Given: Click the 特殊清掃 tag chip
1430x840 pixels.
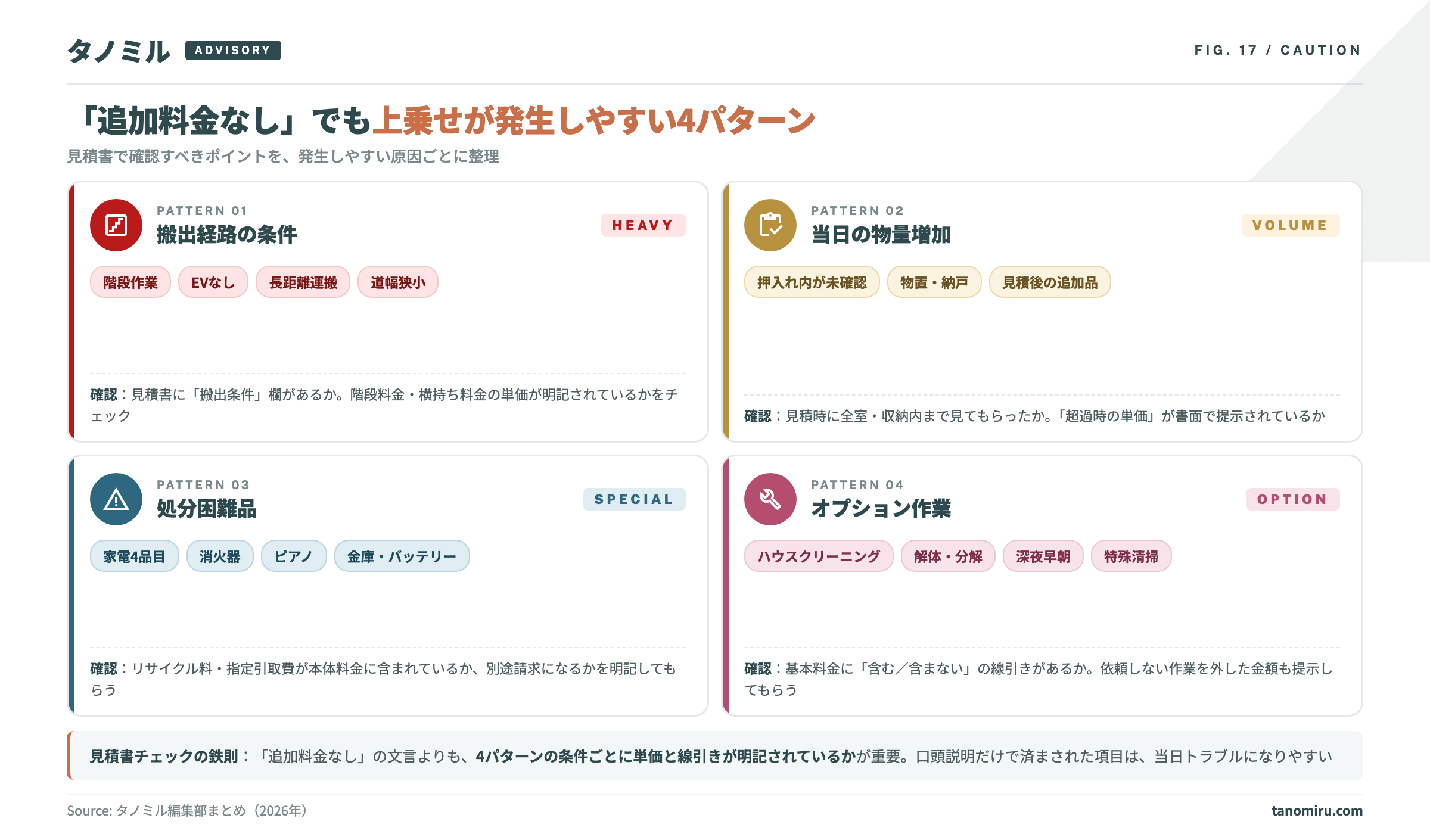Looking at the screenshot, I should pyautogui.click(x=1130, y=556).
